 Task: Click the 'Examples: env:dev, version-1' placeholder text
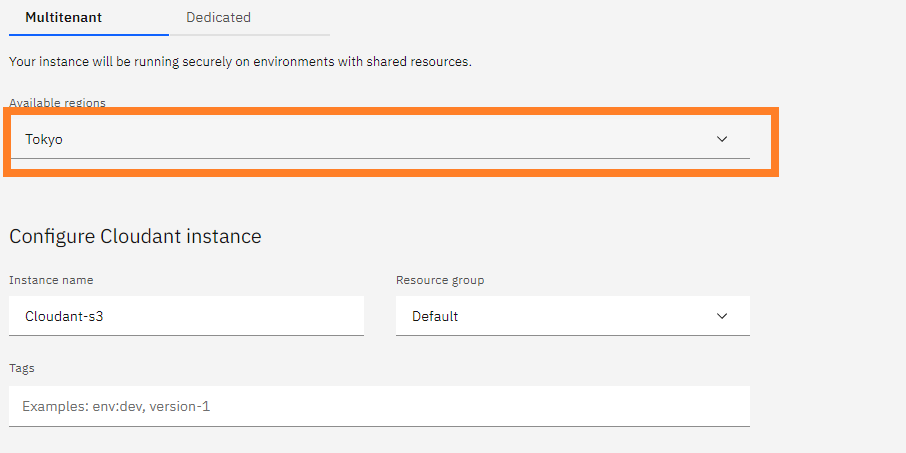coord(116,406)
